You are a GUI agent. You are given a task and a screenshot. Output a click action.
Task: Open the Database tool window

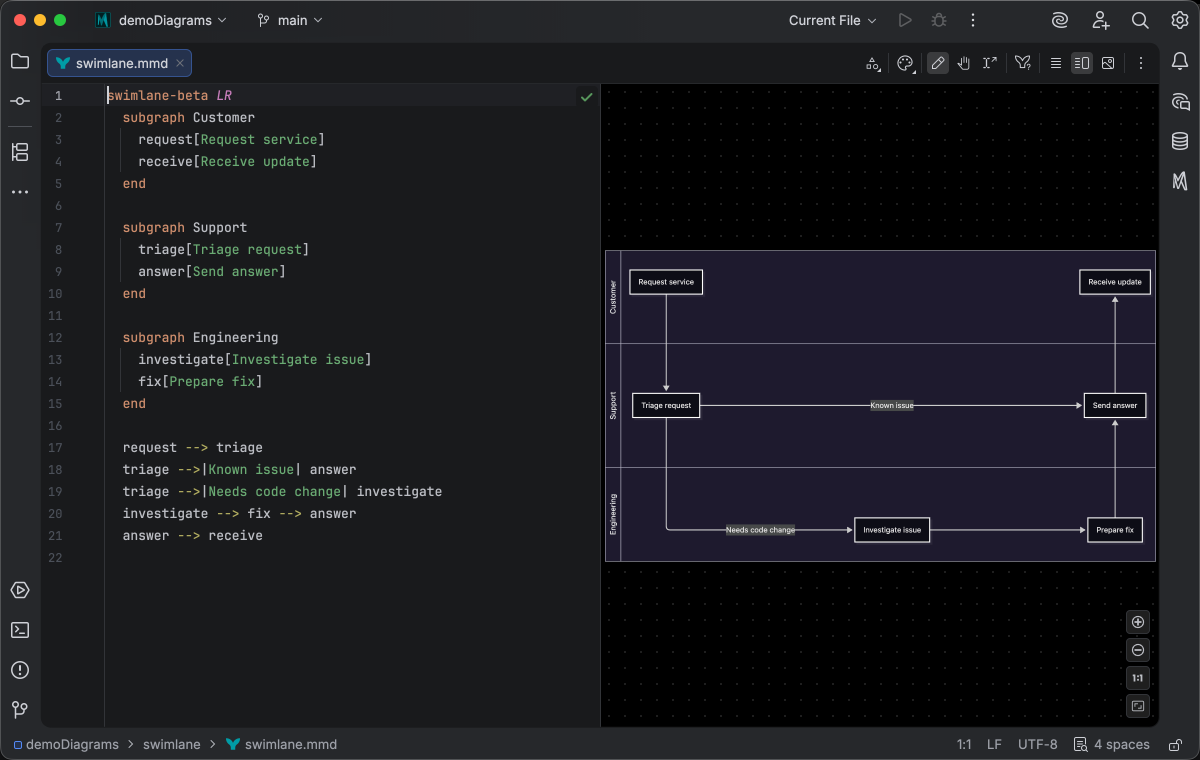coord(1180,141)
